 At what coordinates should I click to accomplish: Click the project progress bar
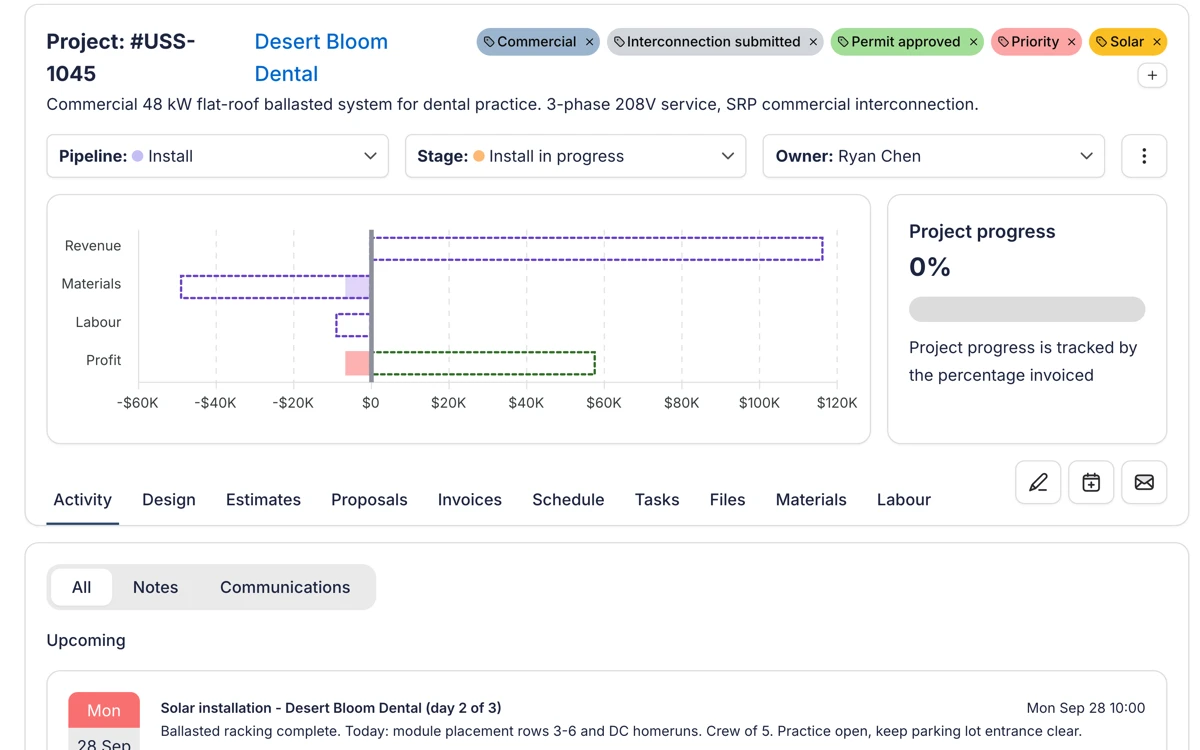pos(1027,309)
